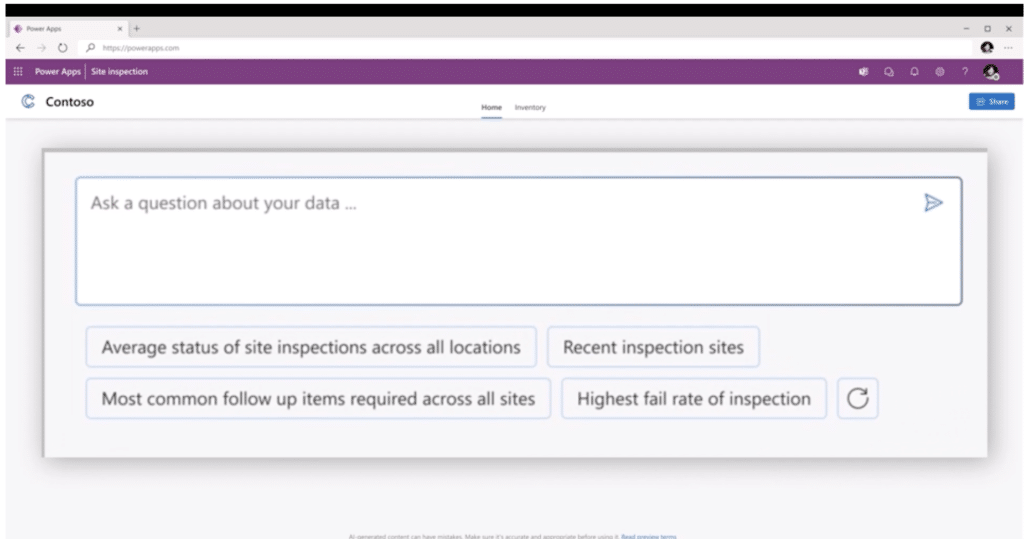Refresh the suggested question prompts
The height and width of the screenshot is (539, 1024).
coord(857,399)
